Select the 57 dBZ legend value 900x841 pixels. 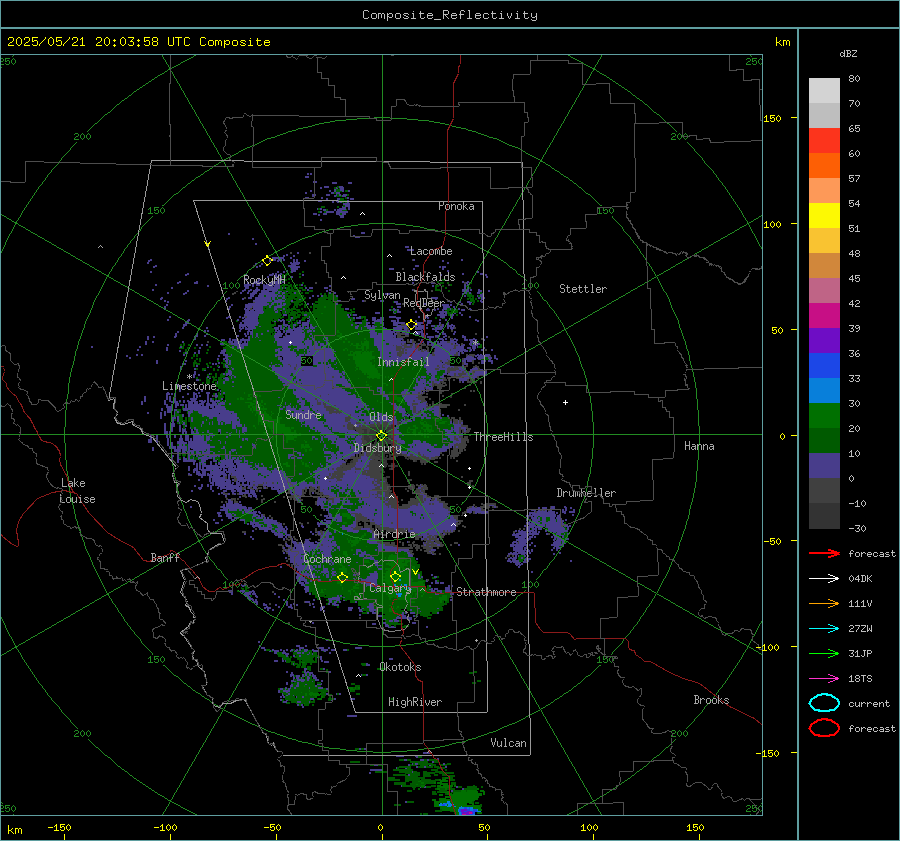tap(854, 179)
